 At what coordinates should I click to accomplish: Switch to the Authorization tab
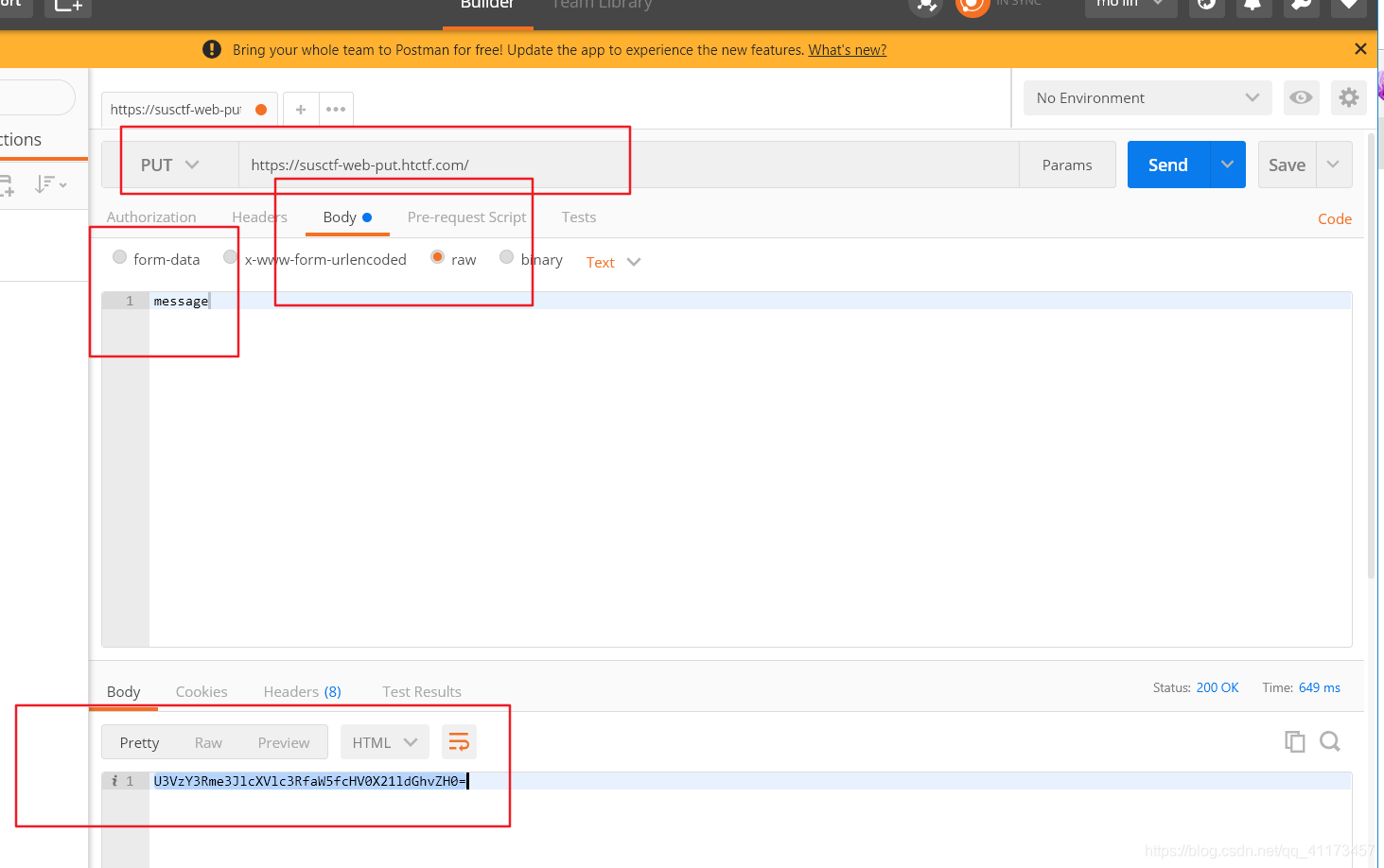pyautogui.click(x=151, y=217)
